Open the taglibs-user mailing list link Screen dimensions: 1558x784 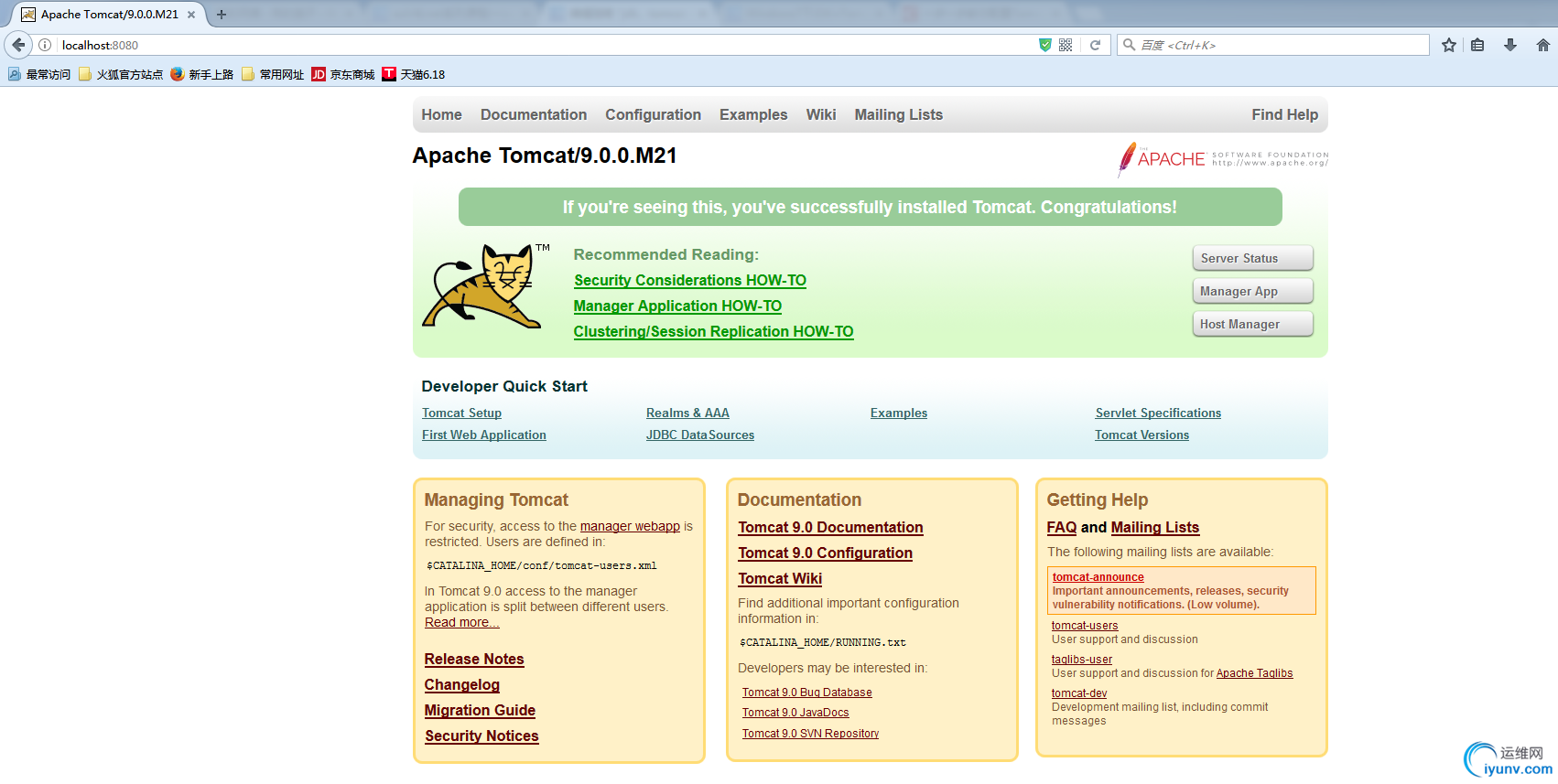tap(1082, 660)
